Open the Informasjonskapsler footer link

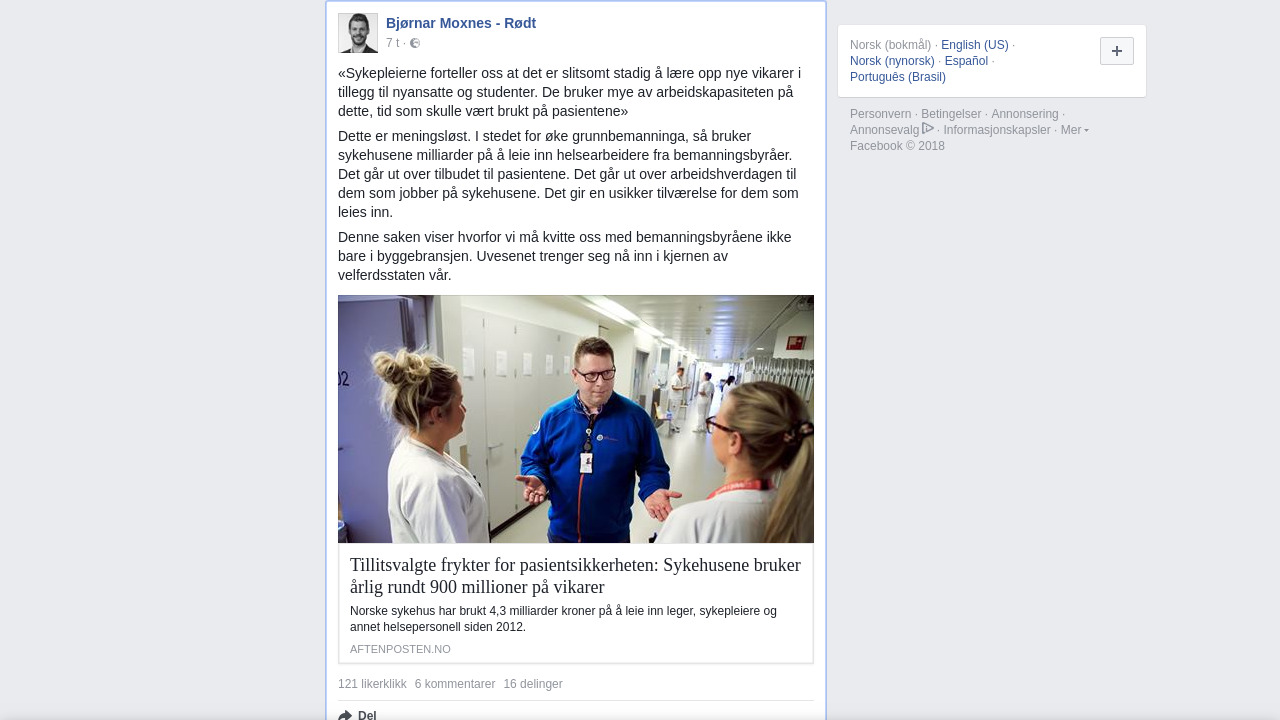(997, 130)
